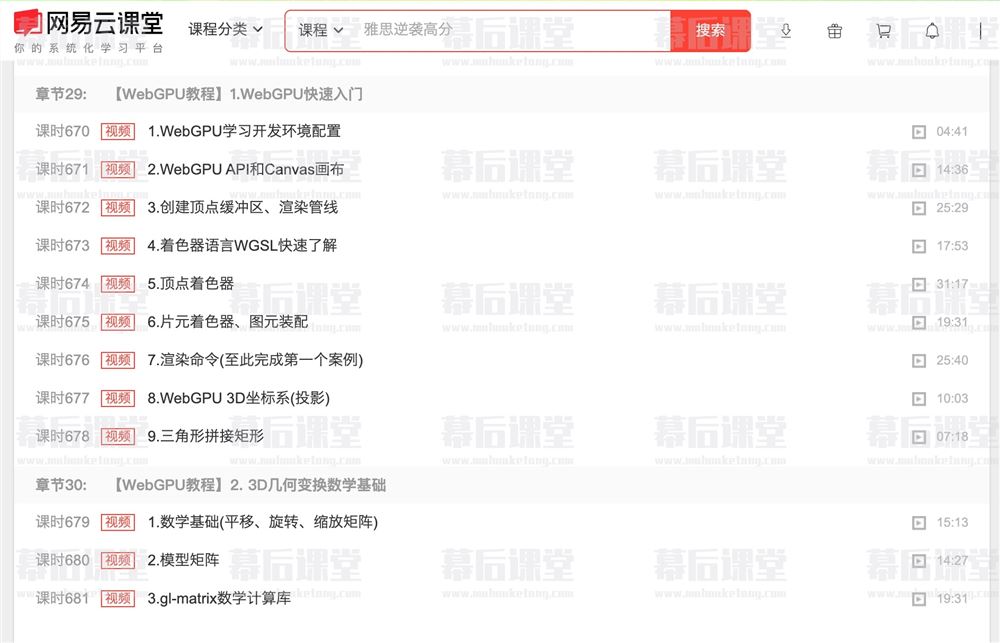Viewport: 1000px width, 643px height.
Task: Click play icon in the 课时675 row
Action: [x=918, y=323]
